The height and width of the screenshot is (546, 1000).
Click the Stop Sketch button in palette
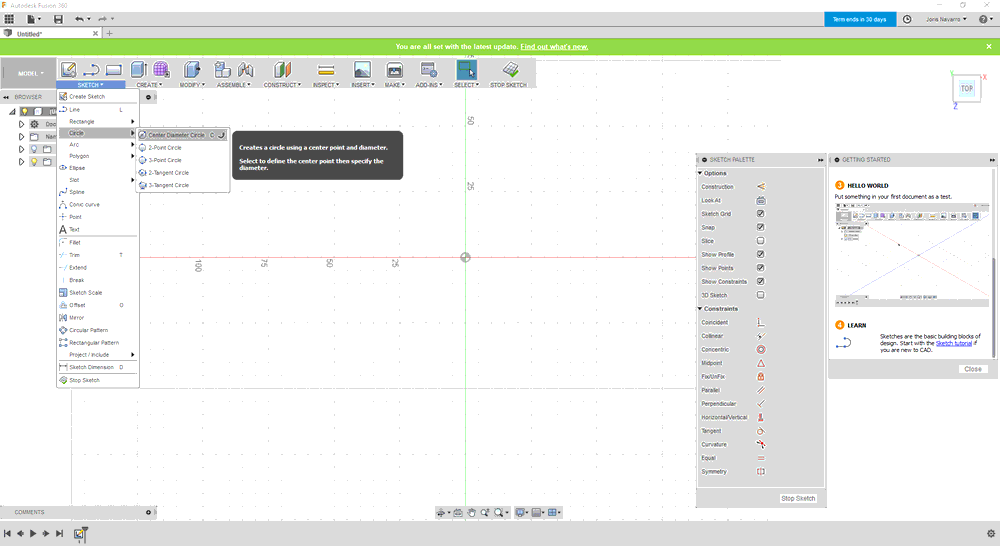[x=798, y=498]
